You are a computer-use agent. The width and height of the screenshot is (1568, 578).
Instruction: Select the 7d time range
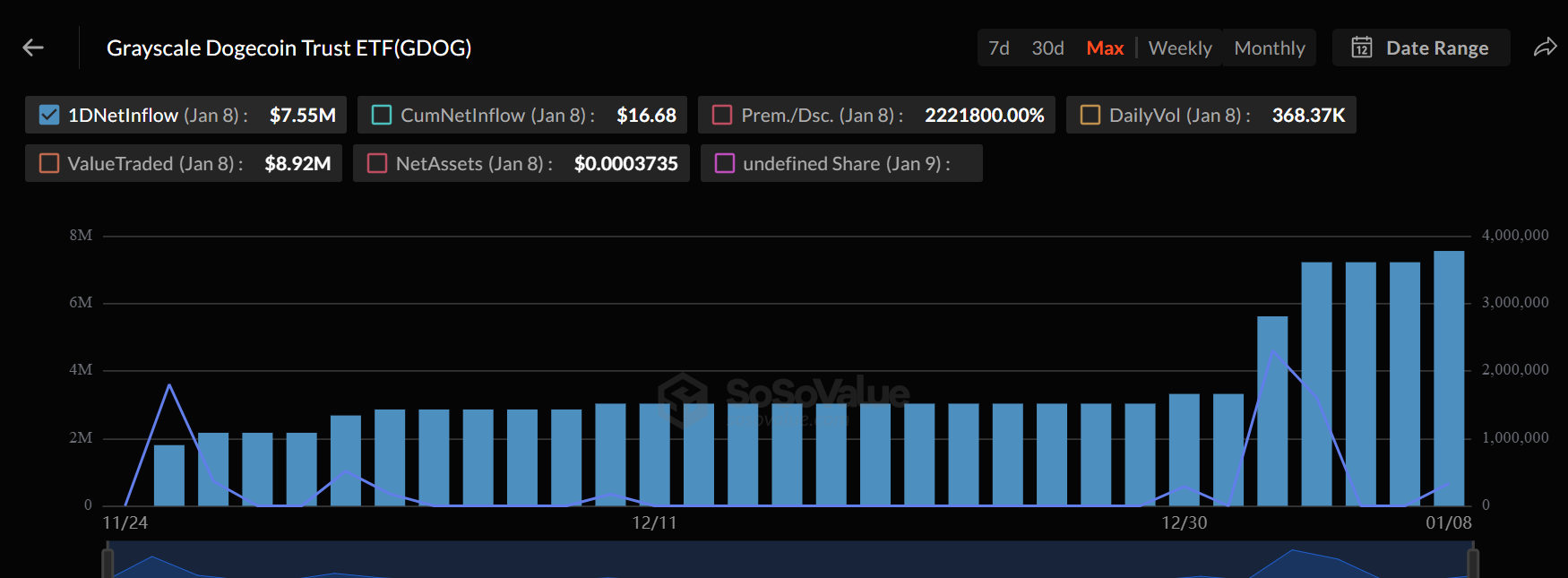coord(999,48)
